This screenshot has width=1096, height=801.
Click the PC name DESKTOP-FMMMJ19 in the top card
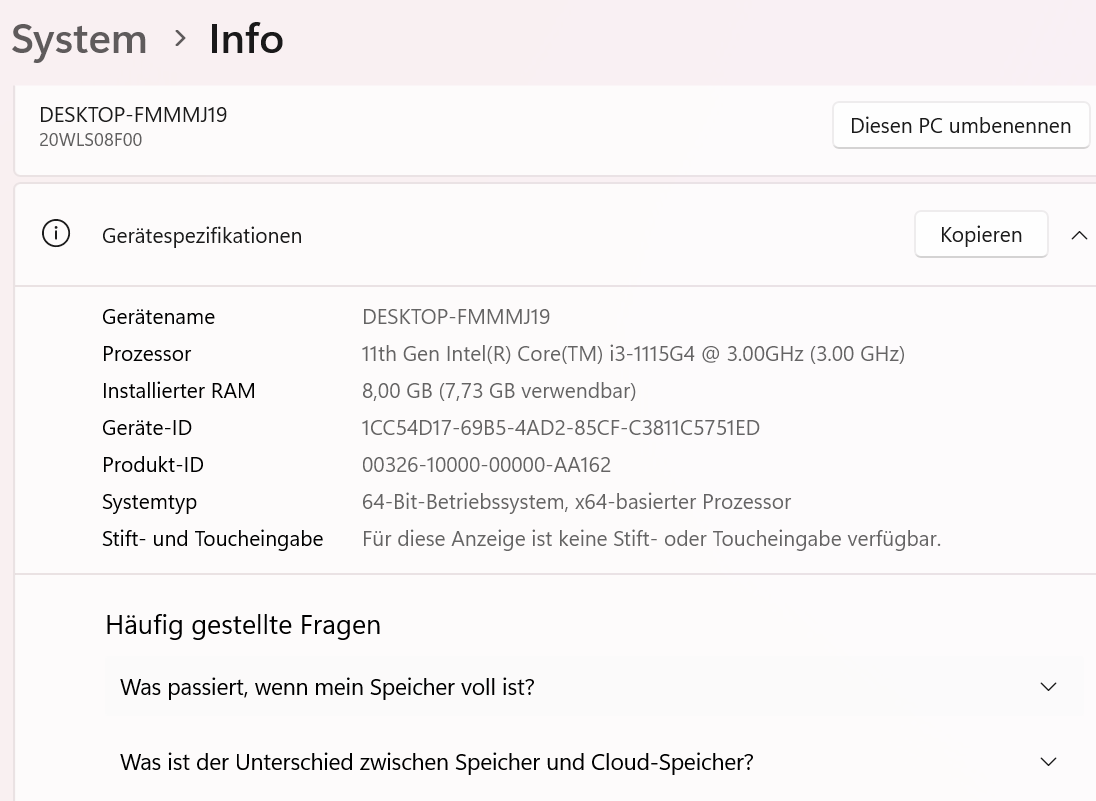(x=133, y=115)
